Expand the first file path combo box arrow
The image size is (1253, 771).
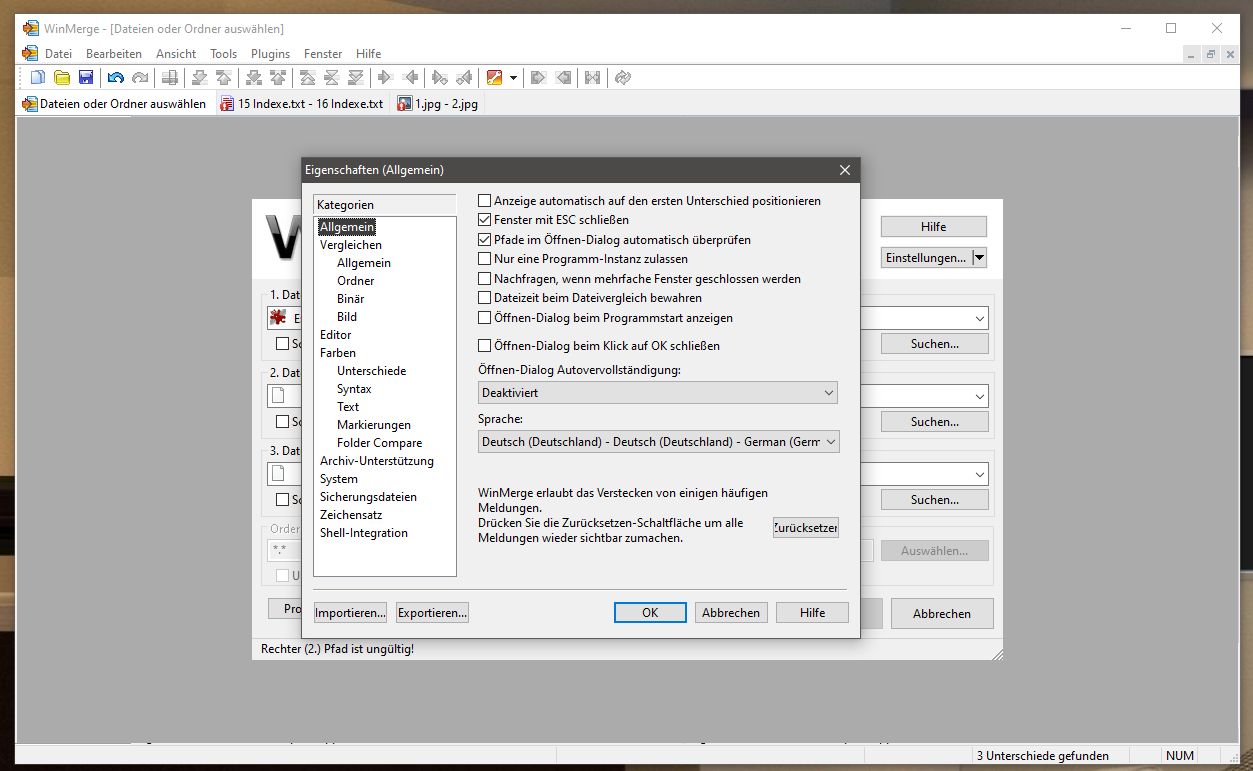(978, 318)
